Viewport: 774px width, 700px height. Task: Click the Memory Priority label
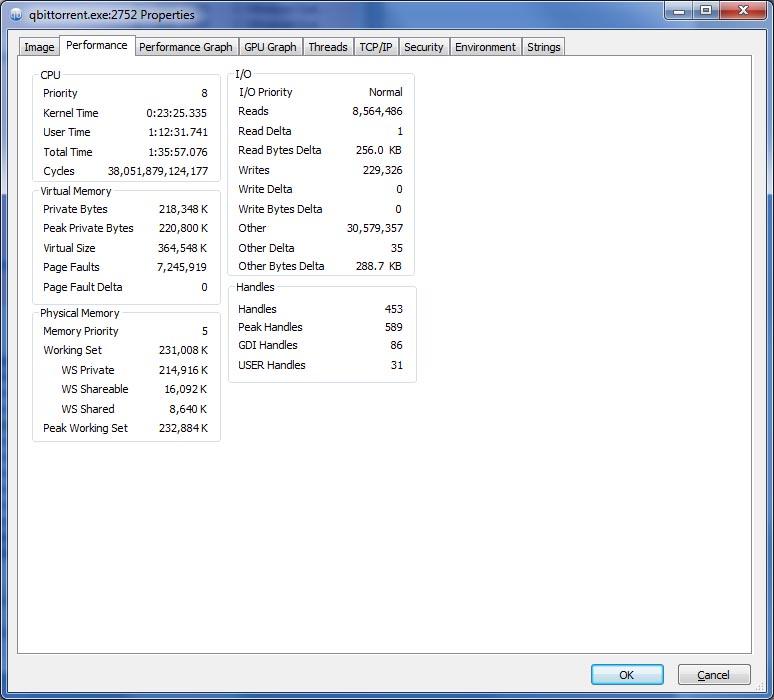[x=80, y=331]
